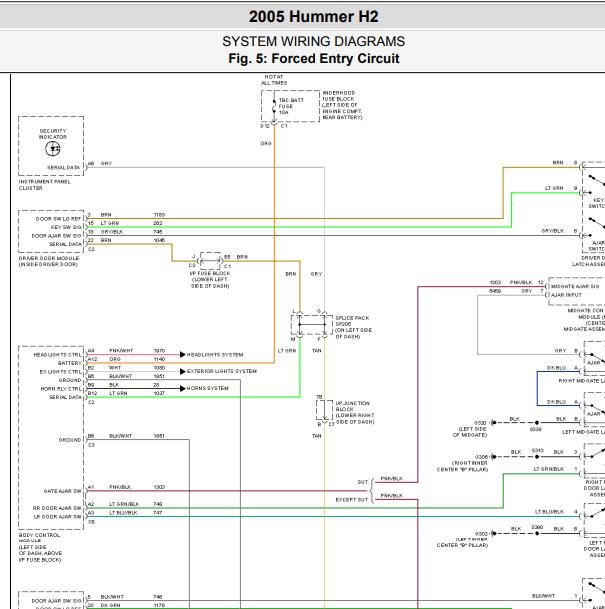The height and width of the screenshot is (609, 605).
Task: Click the "HEADLIGHTS CTRL" pin label
Action: tap(57, 355)
